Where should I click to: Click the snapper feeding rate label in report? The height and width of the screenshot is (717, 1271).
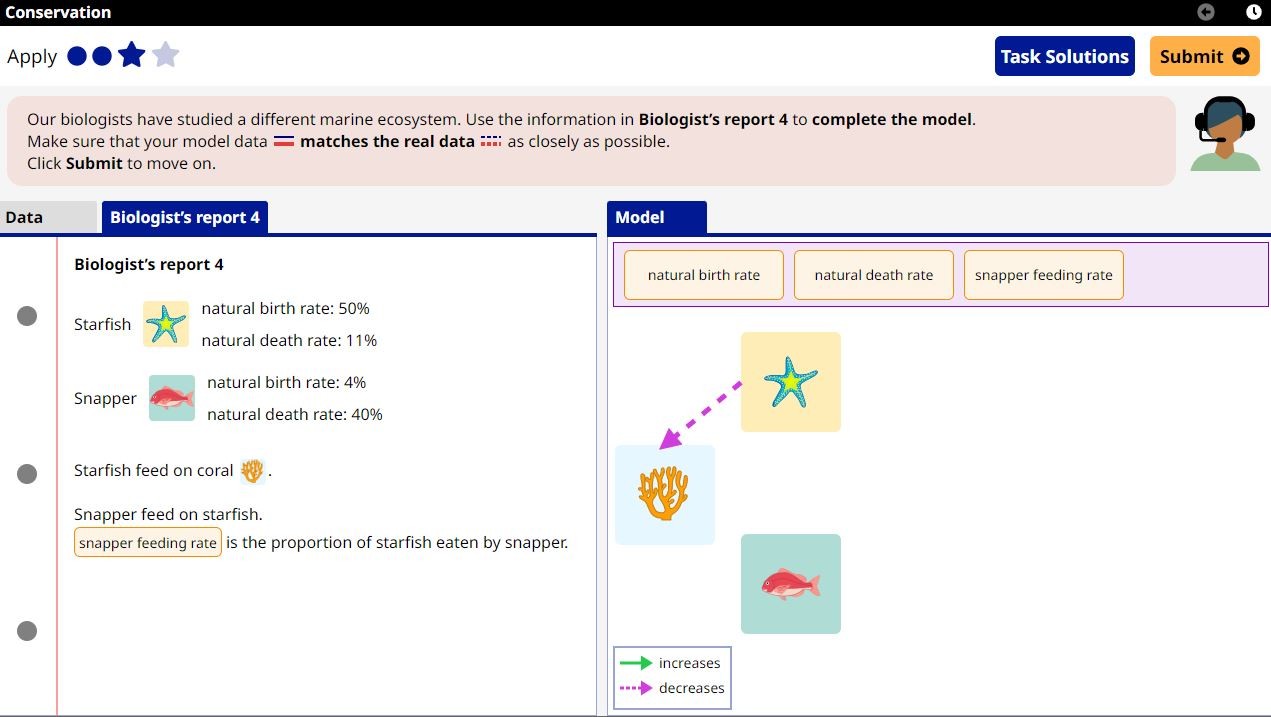point(148,543)
